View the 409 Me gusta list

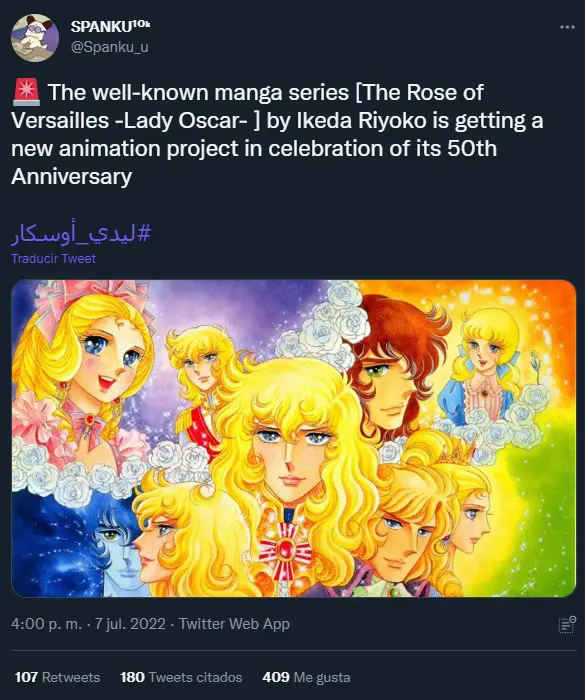point(306,677)
